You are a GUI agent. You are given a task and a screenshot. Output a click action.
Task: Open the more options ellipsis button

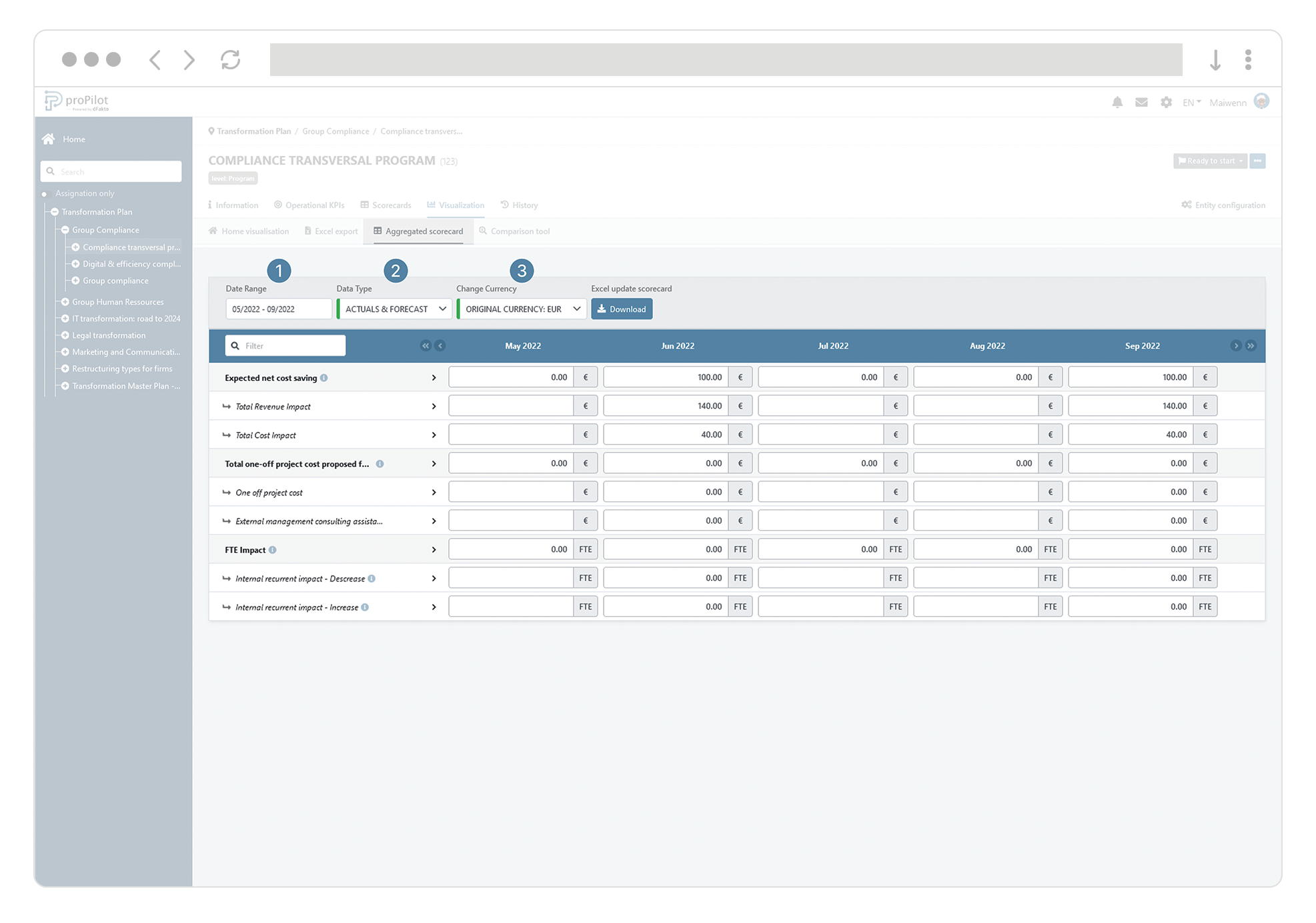1257,161
